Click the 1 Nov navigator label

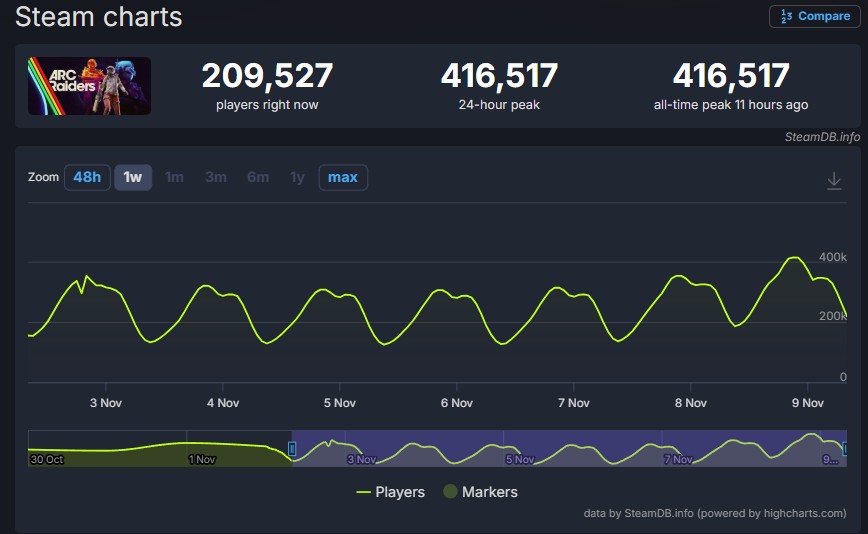coord(202,459)
